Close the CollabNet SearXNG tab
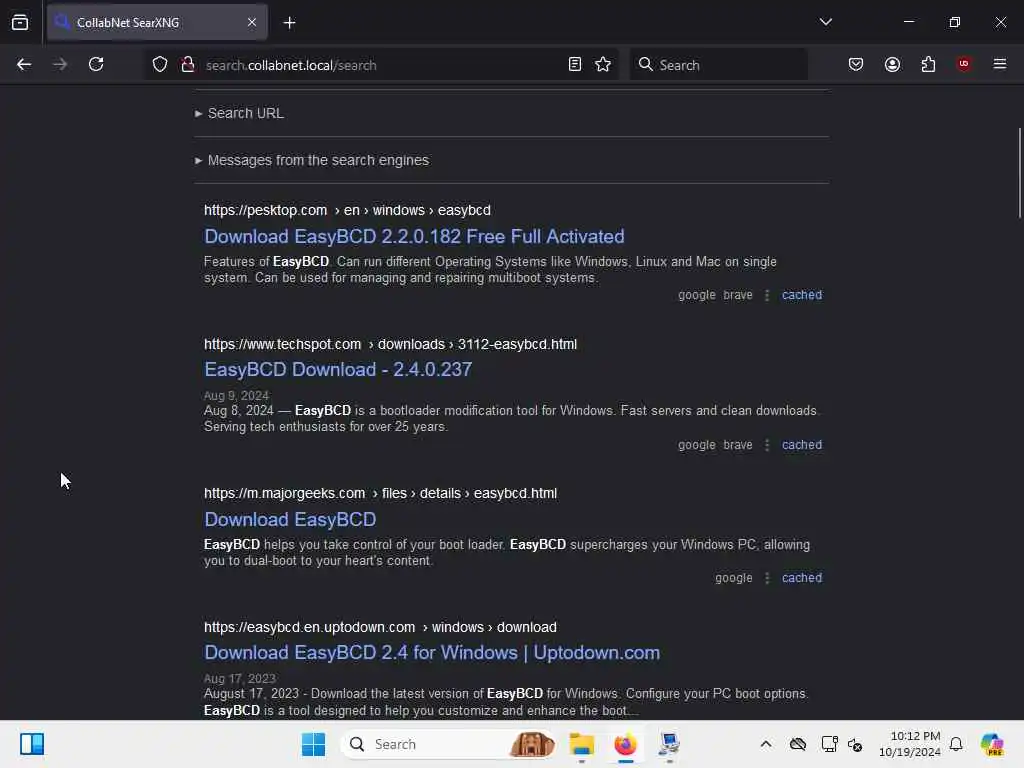This screenshot has height=768, width=1024. (x=252, y=22)
